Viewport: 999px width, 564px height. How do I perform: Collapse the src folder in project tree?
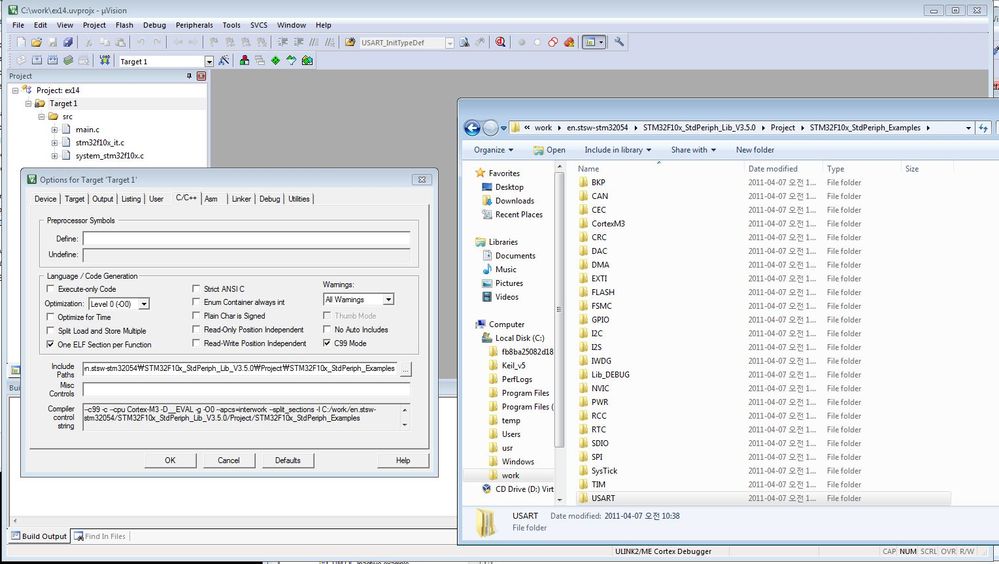(41, 117)
